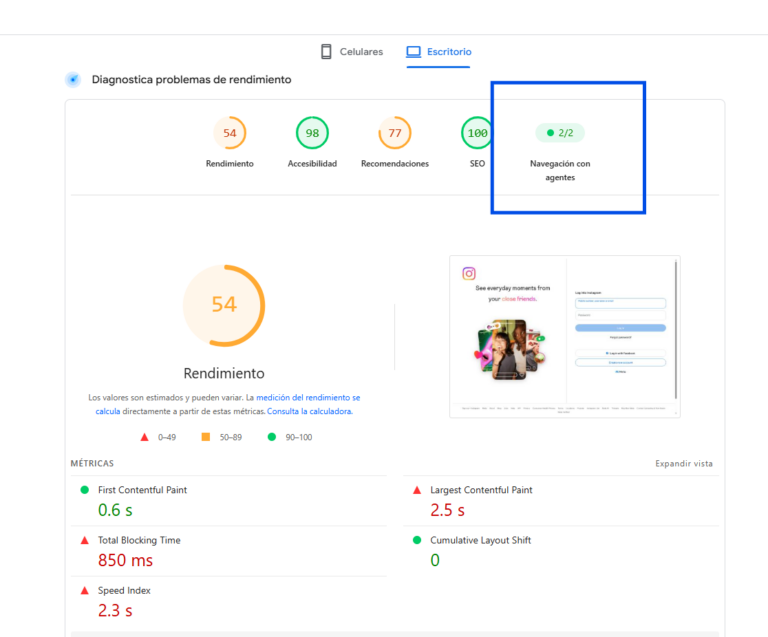The image size is (768, 637).
Task: Open the Consulta la calculadora link
Action: click(x=310, y=411)
